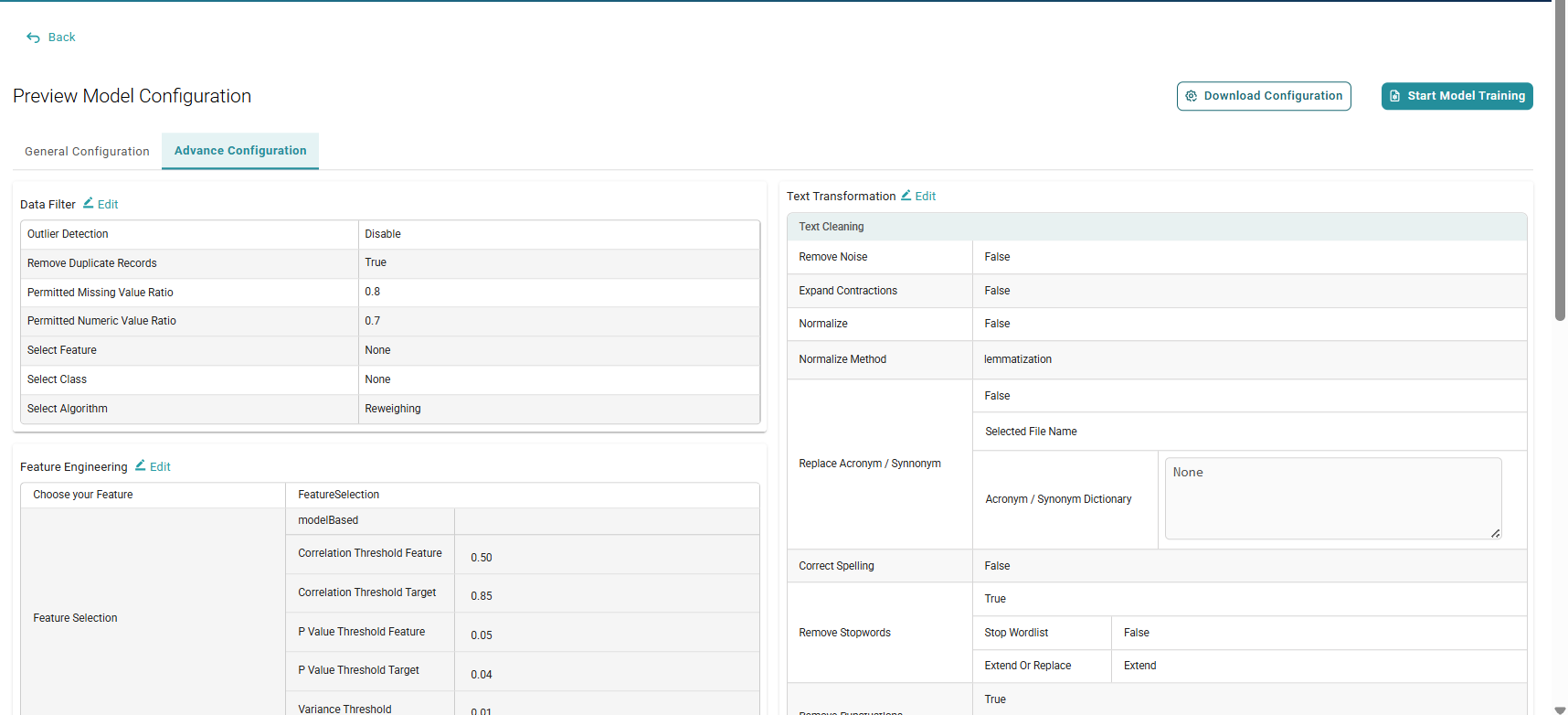The image size is (1568, 715).
Task: Select 'Permitted Missing Value Ratio' label
Action: point(101,293)
